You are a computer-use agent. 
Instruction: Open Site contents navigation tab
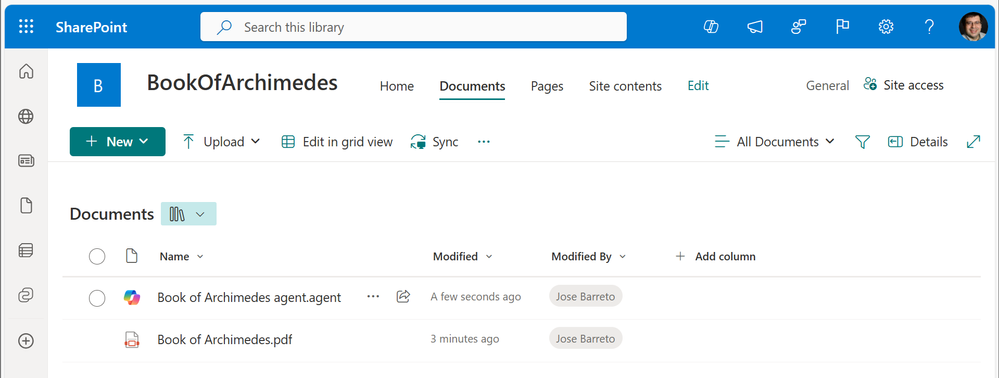point(625,86)
